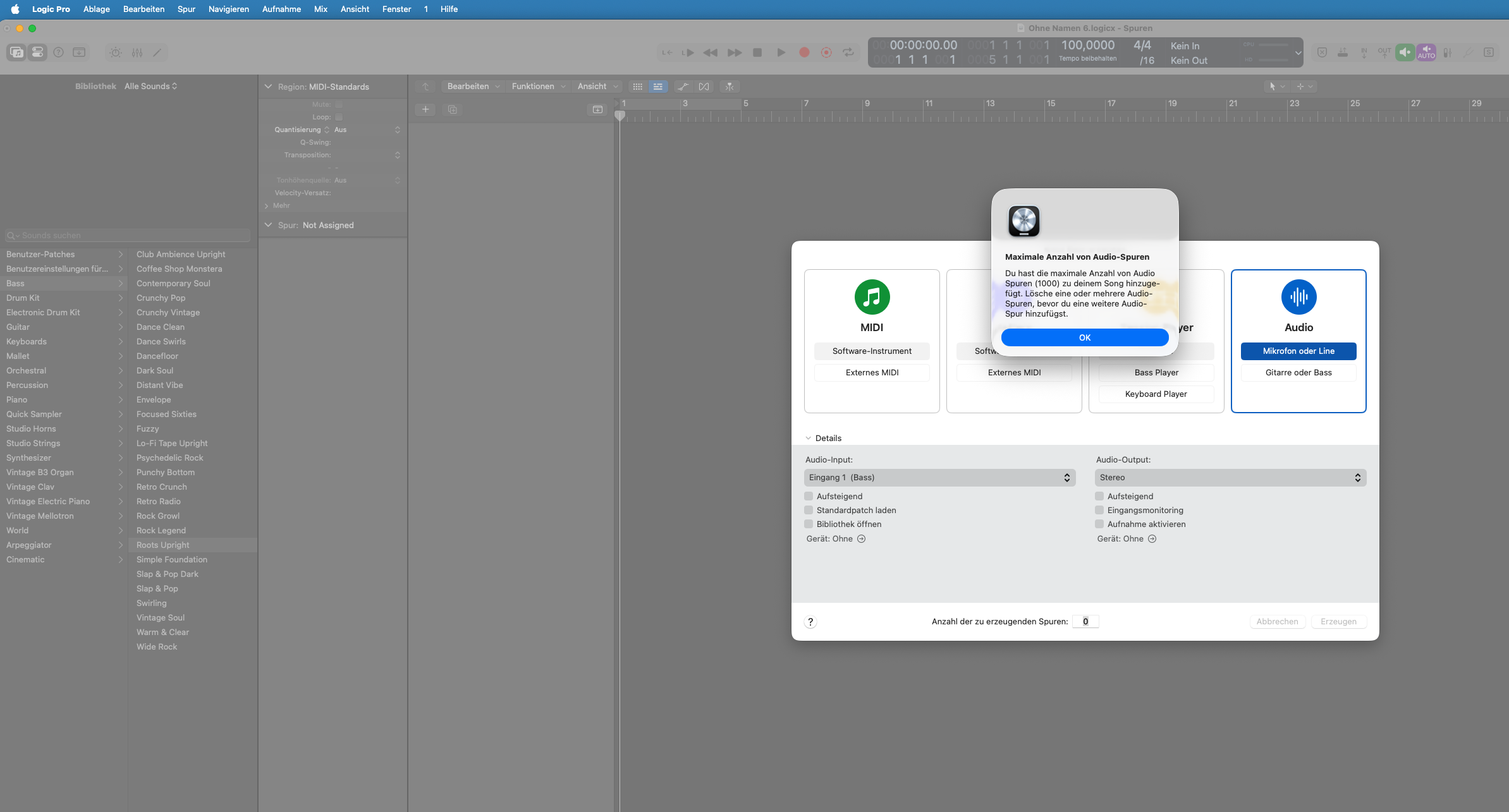Viewport: 1509px width, 812px height.
Task: Click the add track plus button
Action: pos(425,109)
